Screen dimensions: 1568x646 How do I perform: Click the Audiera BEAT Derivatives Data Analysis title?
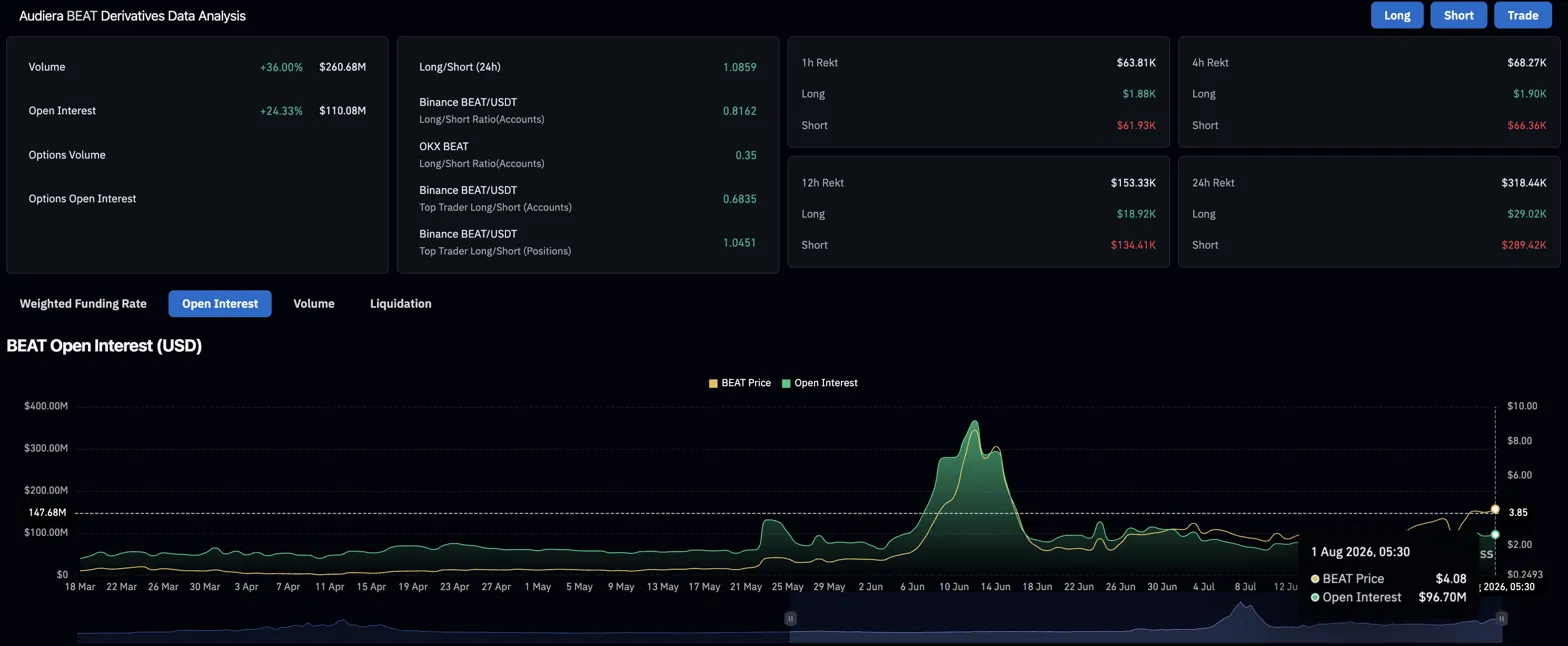(132, 16)
